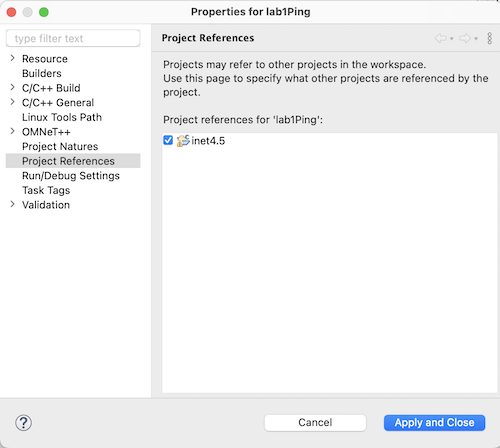500x448 pixels.
Task: Open the back history dropdown arrow
Action: pyautogui.click(x=452, y=39)
